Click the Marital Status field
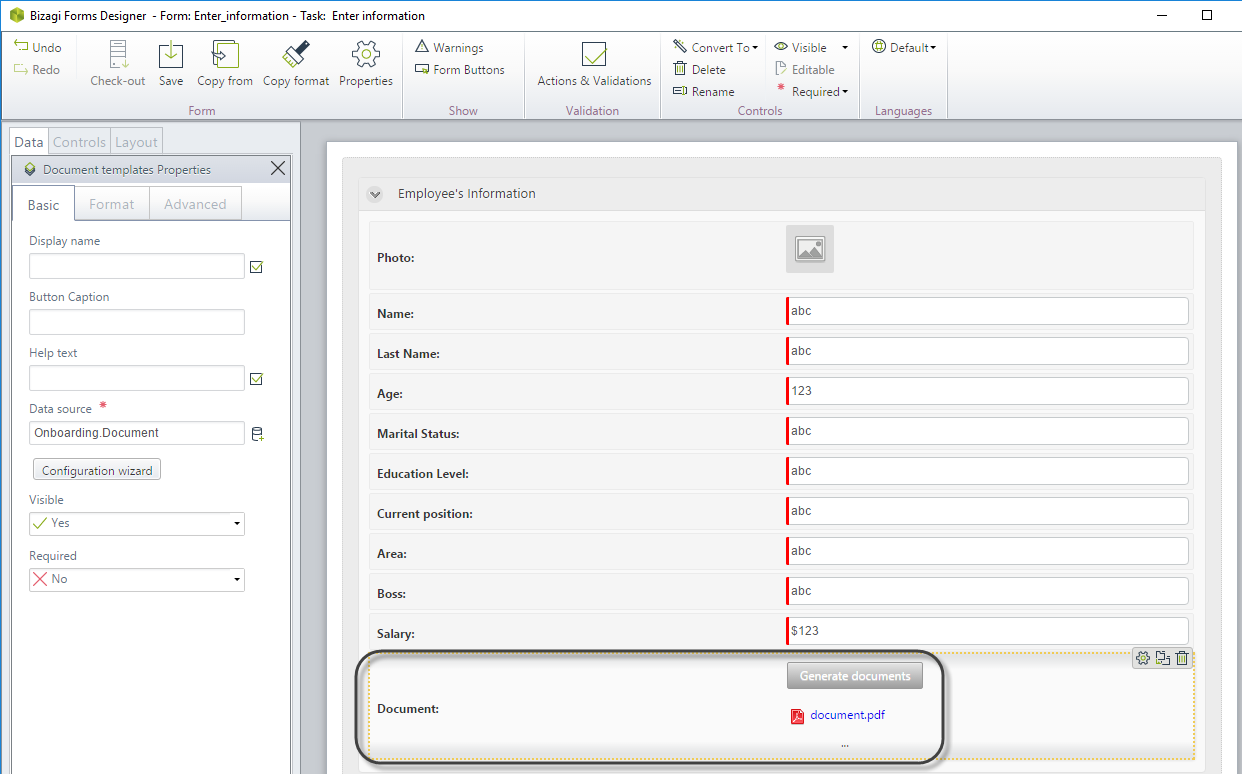The width and height of the screenshot is (1242, 774). pyautogui.click(x=987, y=431)
